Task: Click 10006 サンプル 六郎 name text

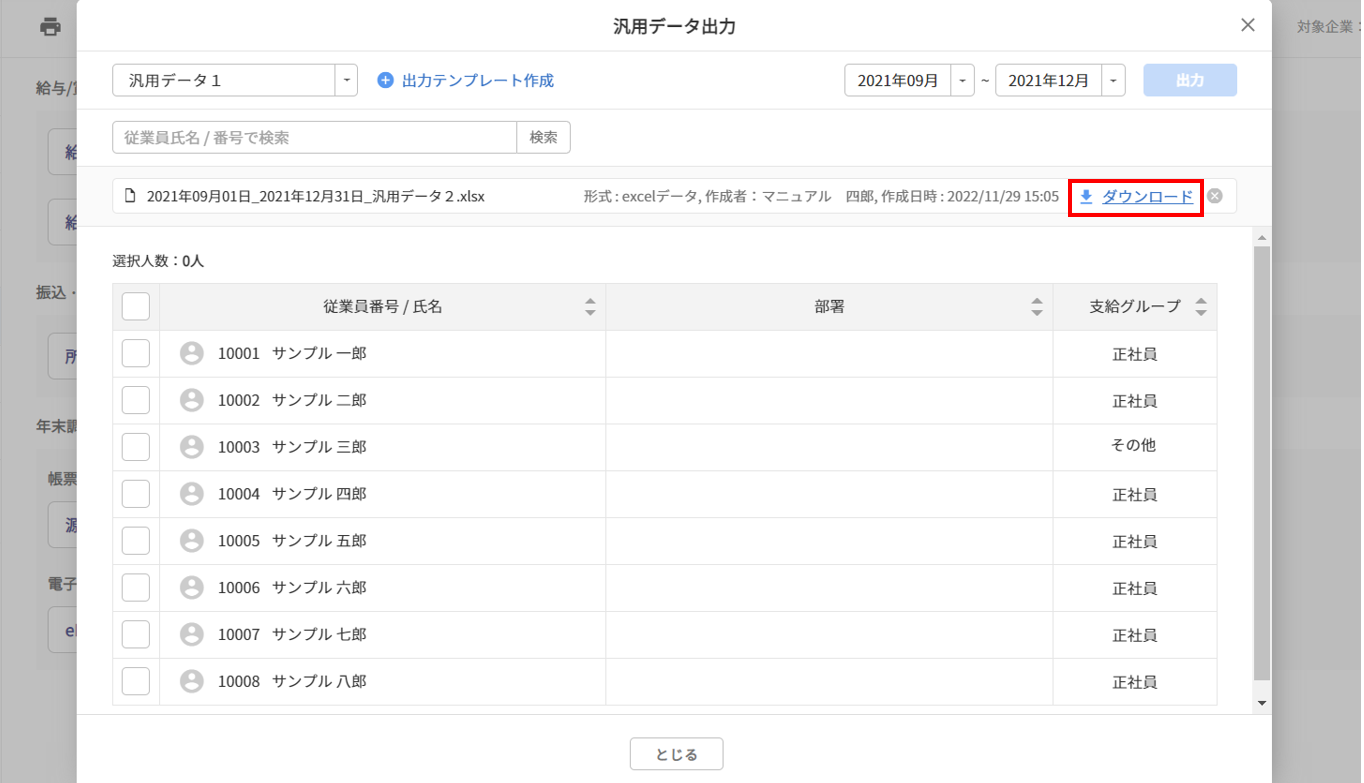Action: 292,587
